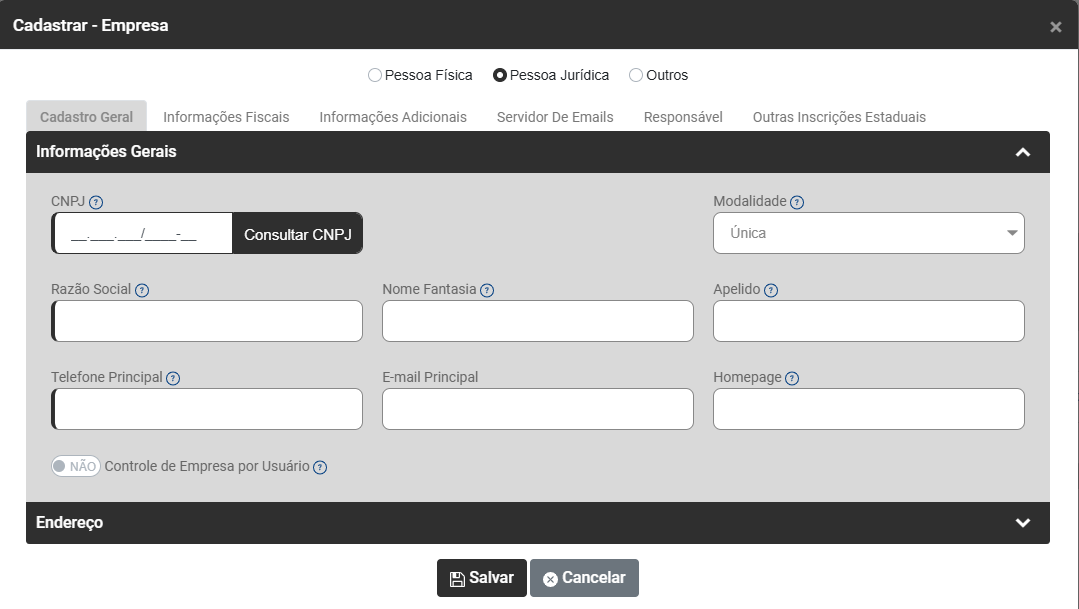1079x609 pixels.
Task: Save the company with Salvar
Action: pyautogui.click(x=481, y=578)
